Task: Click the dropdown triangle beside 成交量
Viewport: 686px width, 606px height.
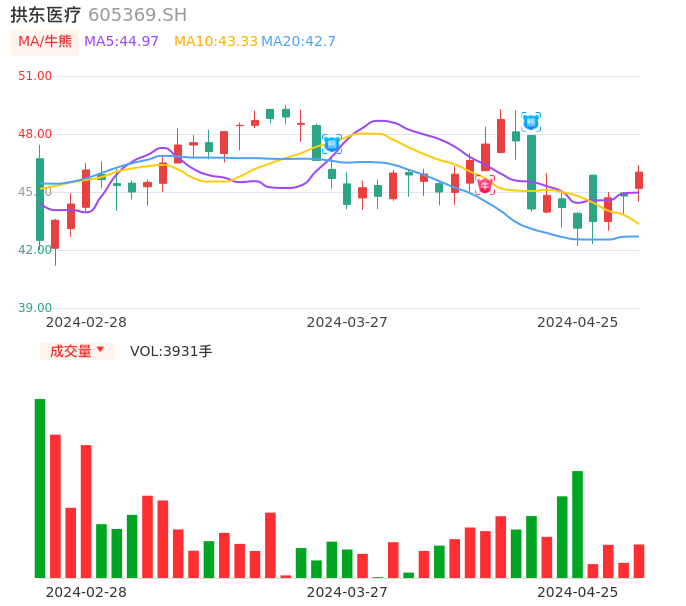Action: point(100,350)
